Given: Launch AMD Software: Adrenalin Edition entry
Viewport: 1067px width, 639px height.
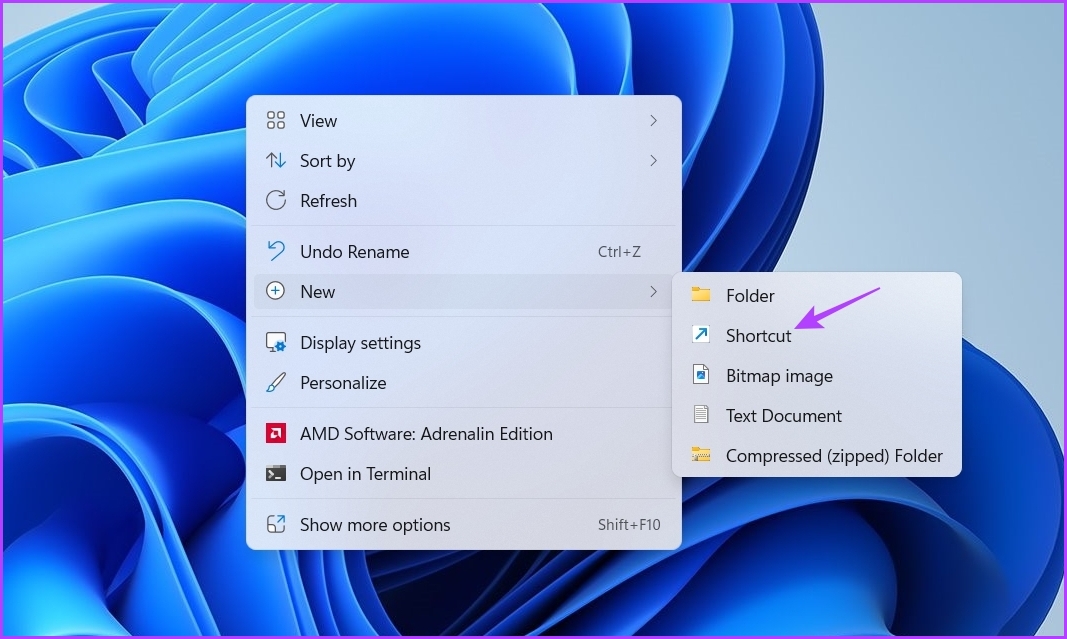Looking at the screenshot, I should tap(464, 433).
